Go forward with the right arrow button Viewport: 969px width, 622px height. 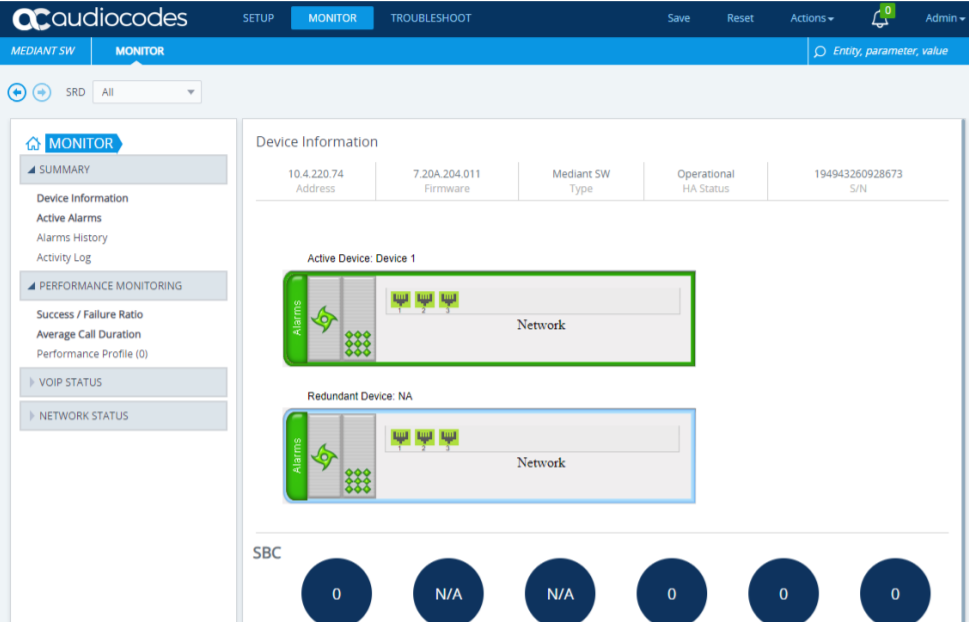42,92
